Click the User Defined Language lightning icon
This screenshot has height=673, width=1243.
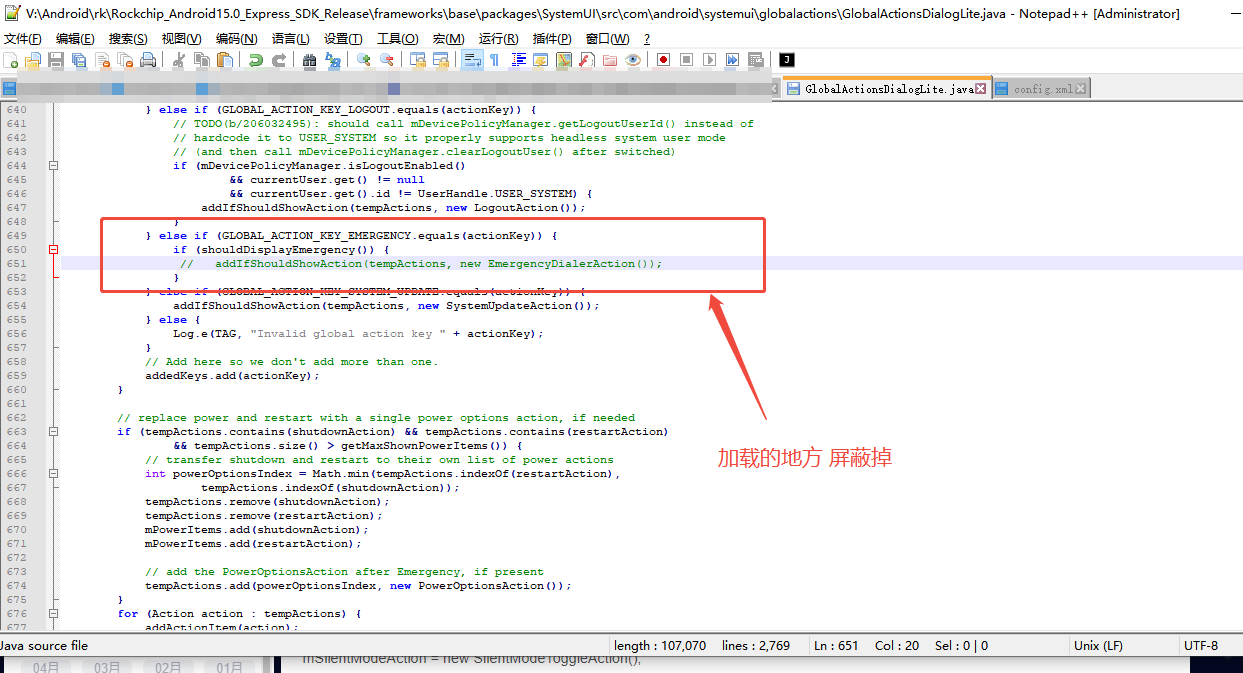[541, 60]
